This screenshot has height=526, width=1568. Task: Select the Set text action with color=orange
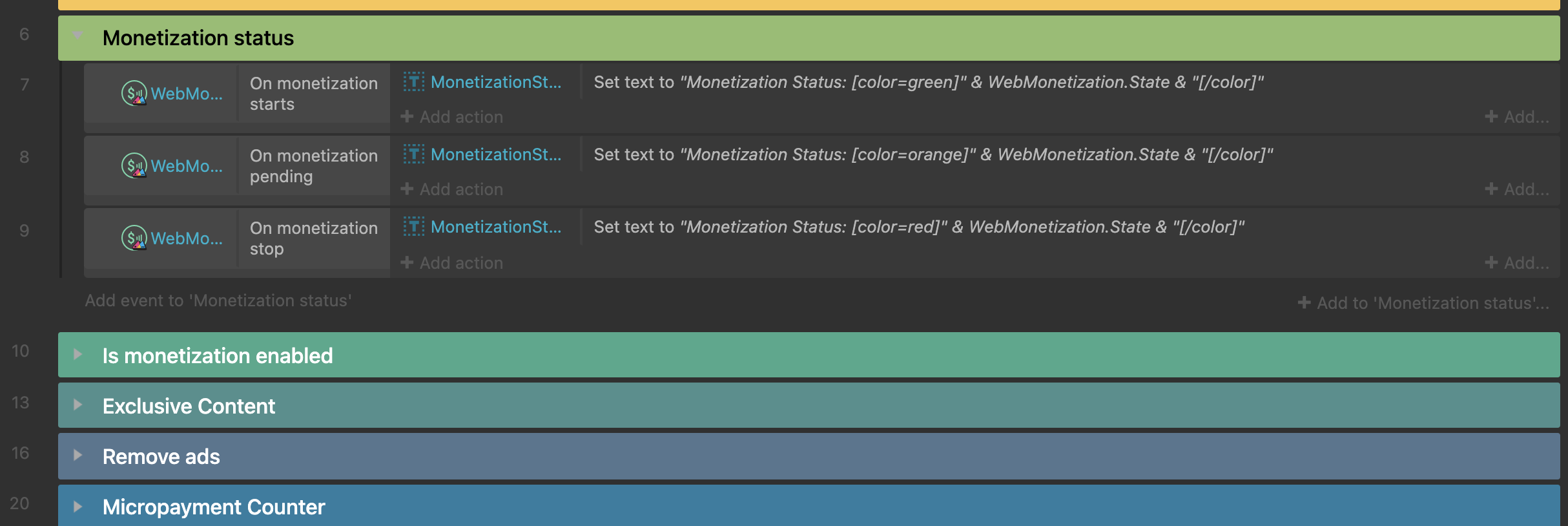(x=933, y=154)
